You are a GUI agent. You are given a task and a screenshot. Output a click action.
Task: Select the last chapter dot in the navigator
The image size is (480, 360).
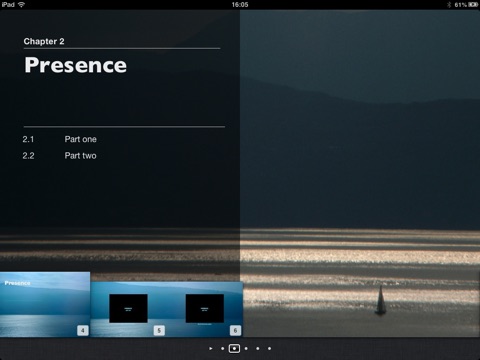[269, 348]
